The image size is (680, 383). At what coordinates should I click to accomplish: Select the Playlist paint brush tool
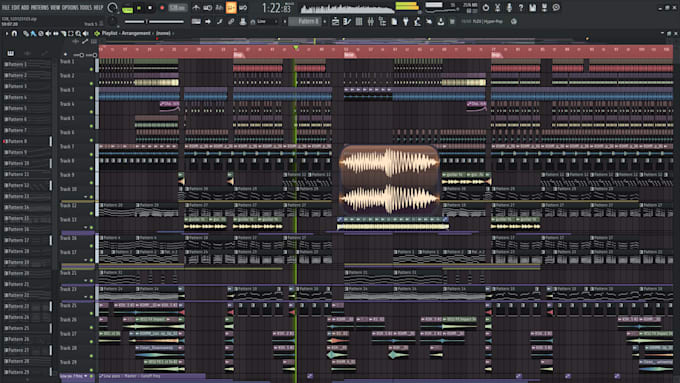(33, 33)
